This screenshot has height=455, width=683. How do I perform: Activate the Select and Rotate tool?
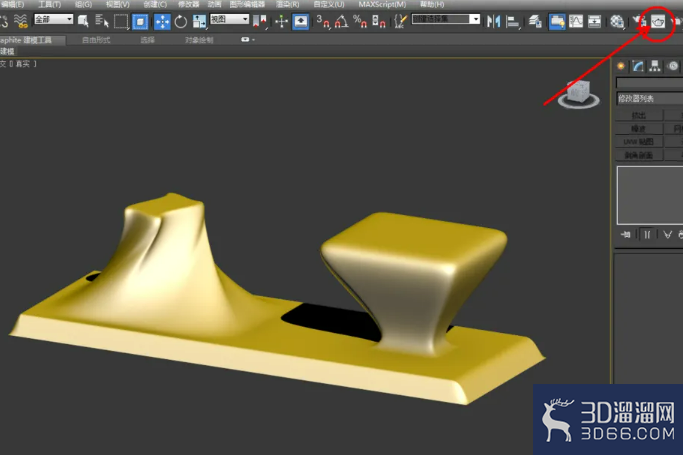point(180,21)
